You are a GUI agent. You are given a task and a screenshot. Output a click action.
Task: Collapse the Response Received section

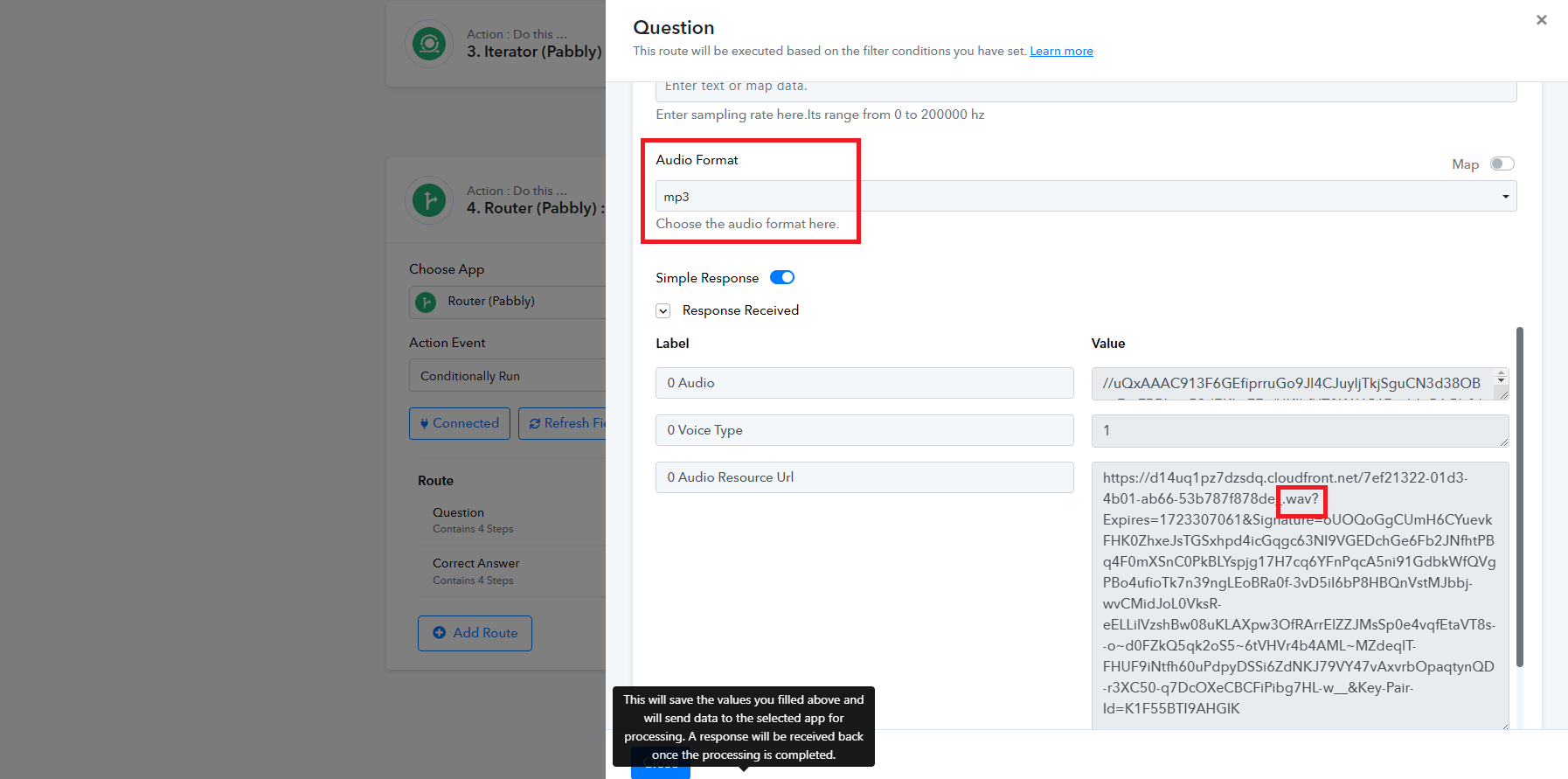[663, 310]
